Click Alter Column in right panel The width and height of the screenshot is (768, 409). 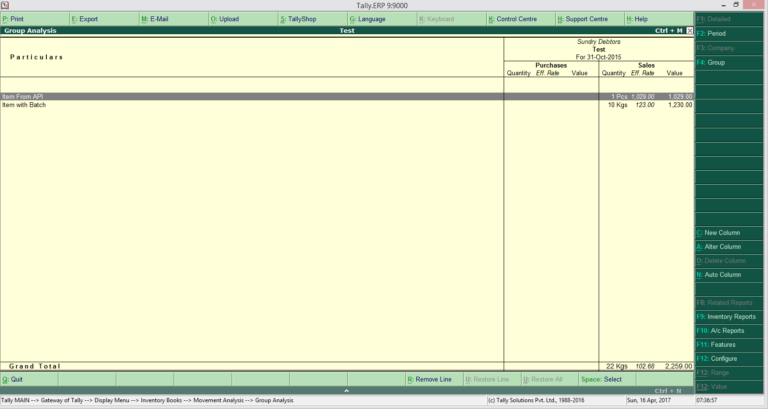pyautogui.click(x=730, y=246)
